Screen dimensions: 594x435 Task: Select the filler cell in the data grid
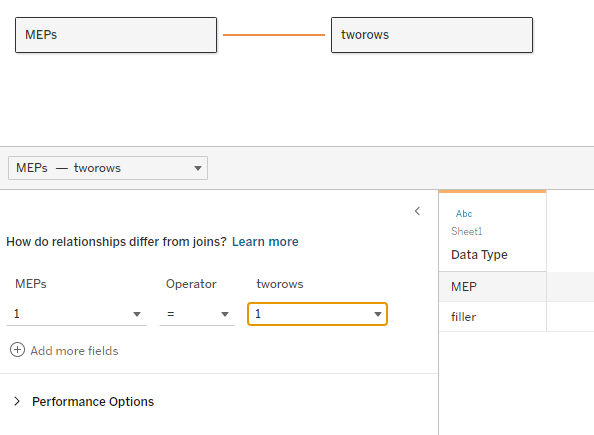click(x=492, y=317)
